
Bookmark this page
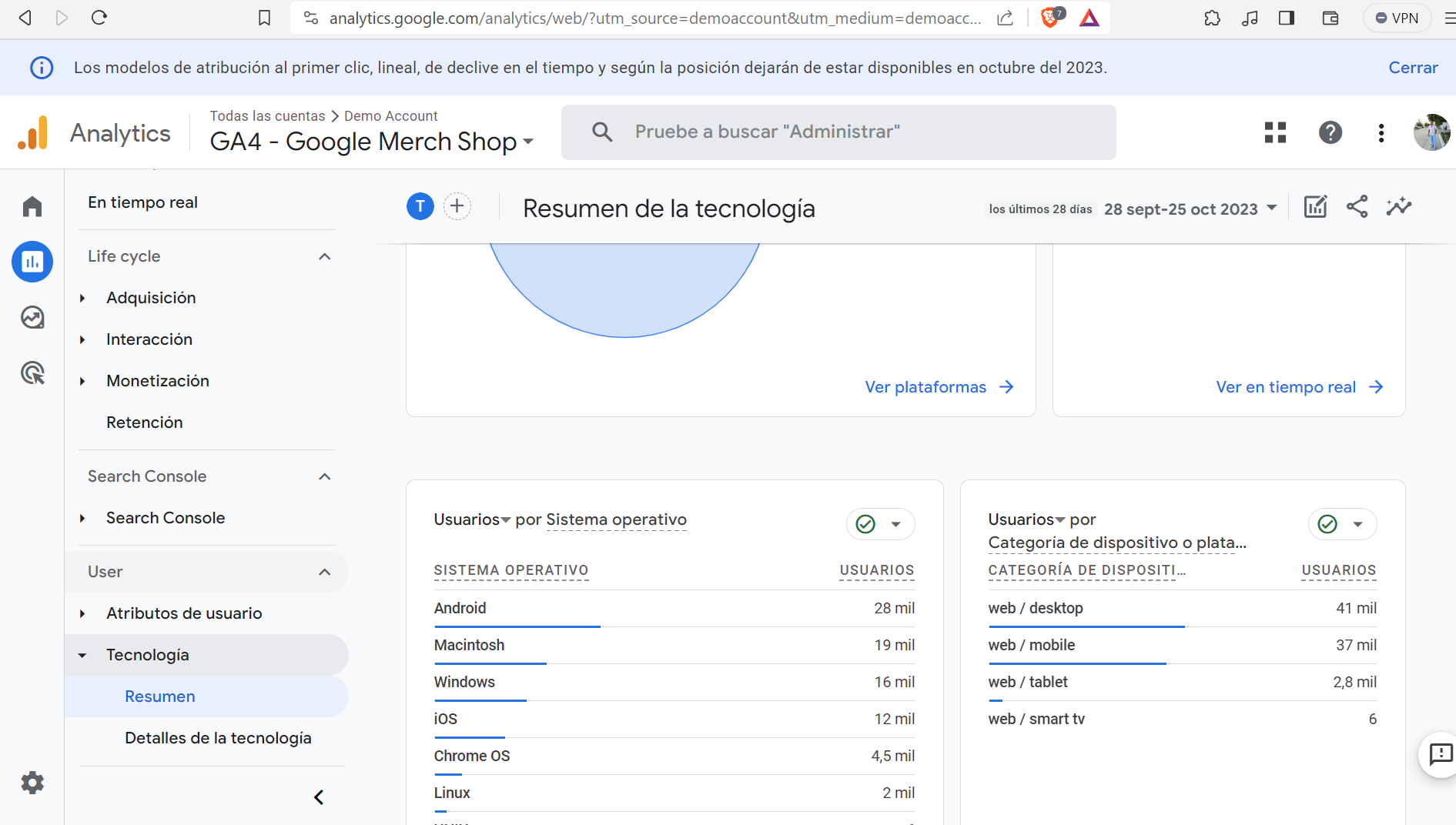[x=264, y=18]
